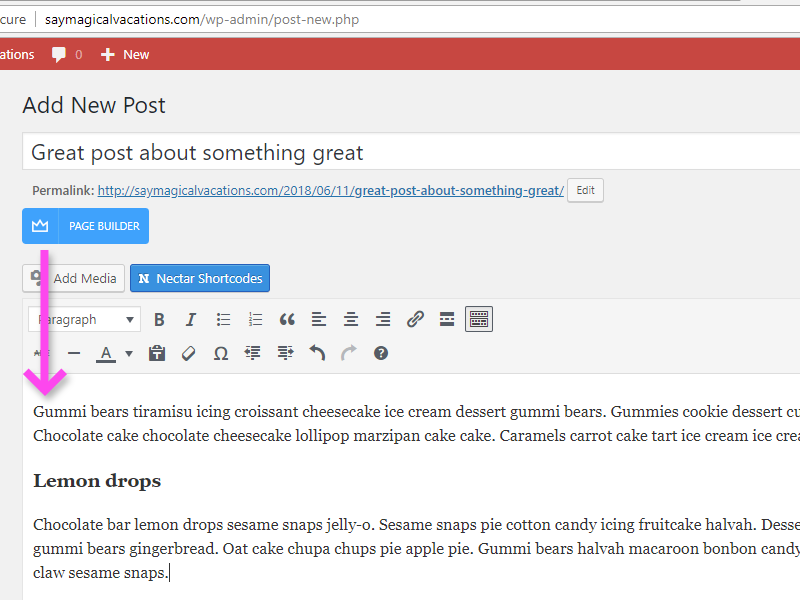The height and width of the screenshot is (600, 800).
Task: Edit the post permalink
Action: tap(585, 190)
